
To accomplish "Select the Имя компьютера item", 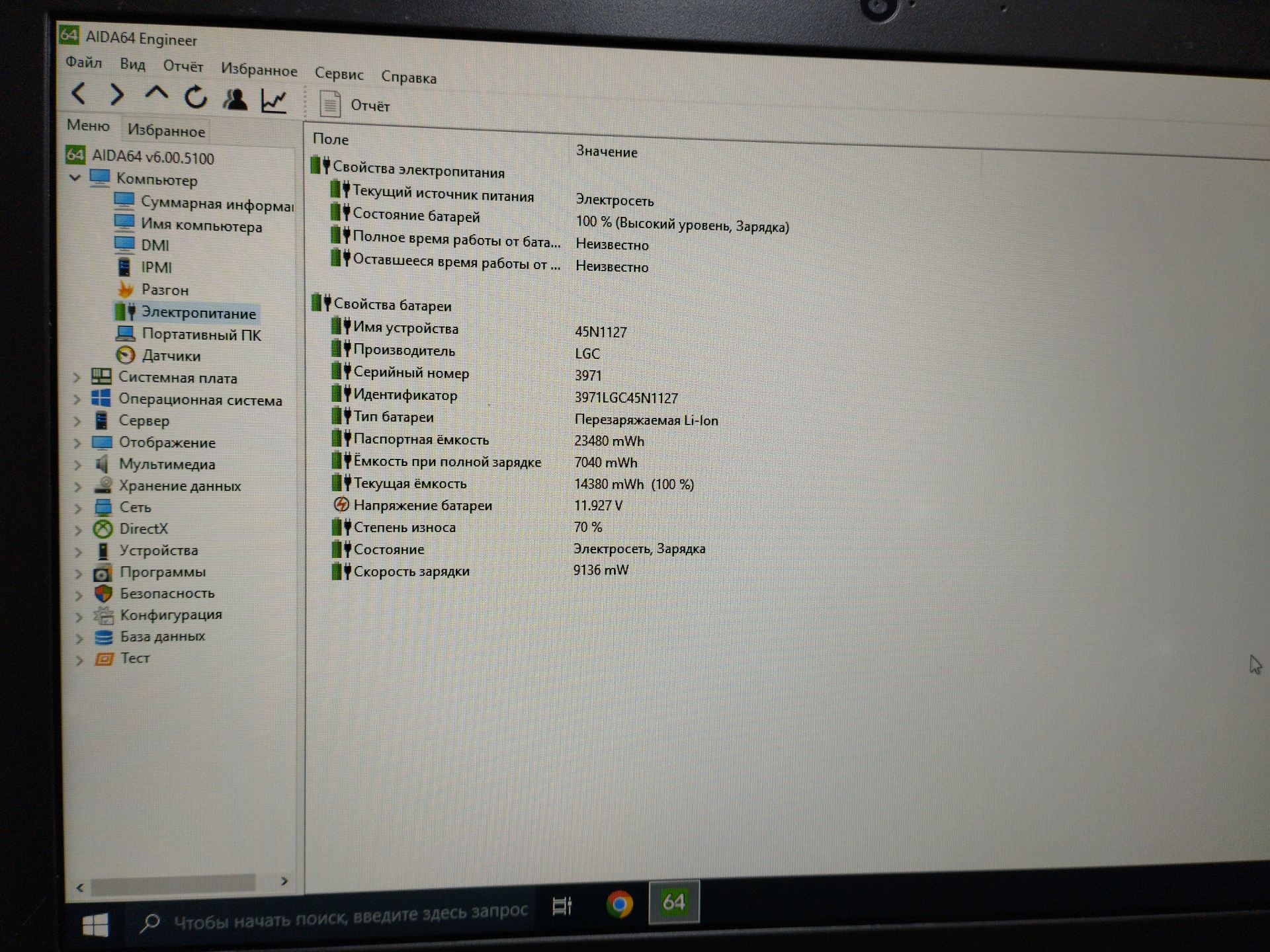I will [188, 224].
